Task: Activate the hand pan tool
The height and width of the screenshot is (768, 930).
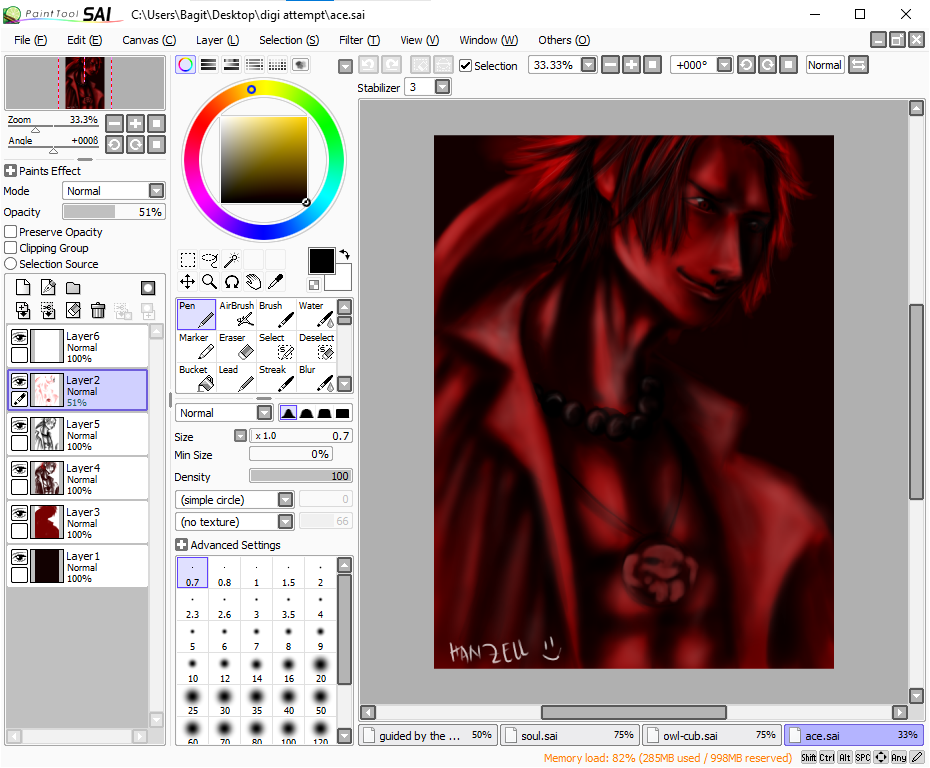Action: (x=253, y=282)
